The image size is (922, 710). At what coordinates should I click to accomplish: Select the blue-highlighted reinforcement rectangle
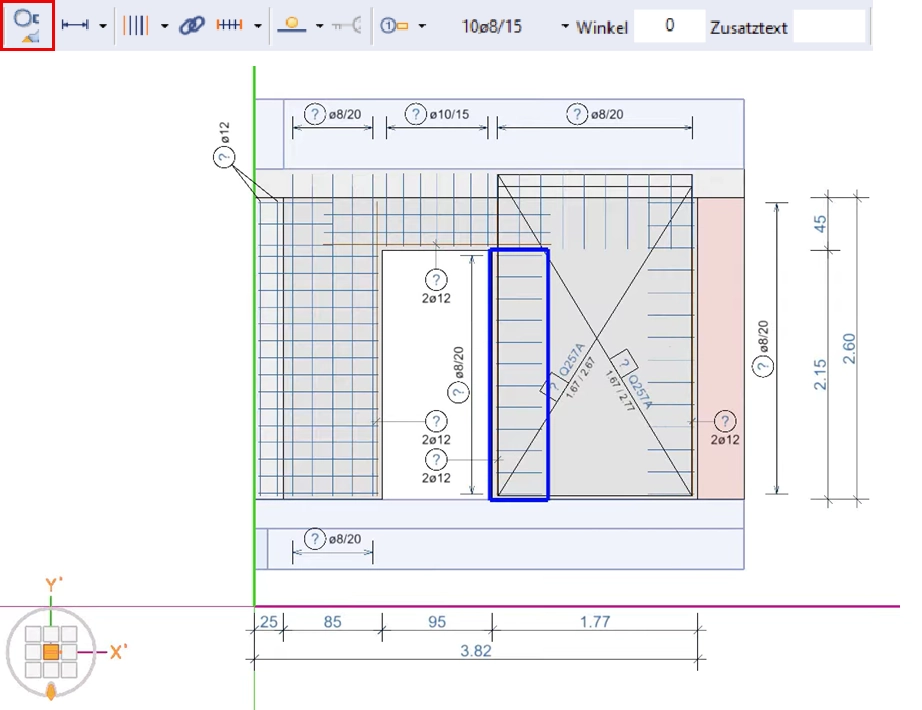[518, 374]
